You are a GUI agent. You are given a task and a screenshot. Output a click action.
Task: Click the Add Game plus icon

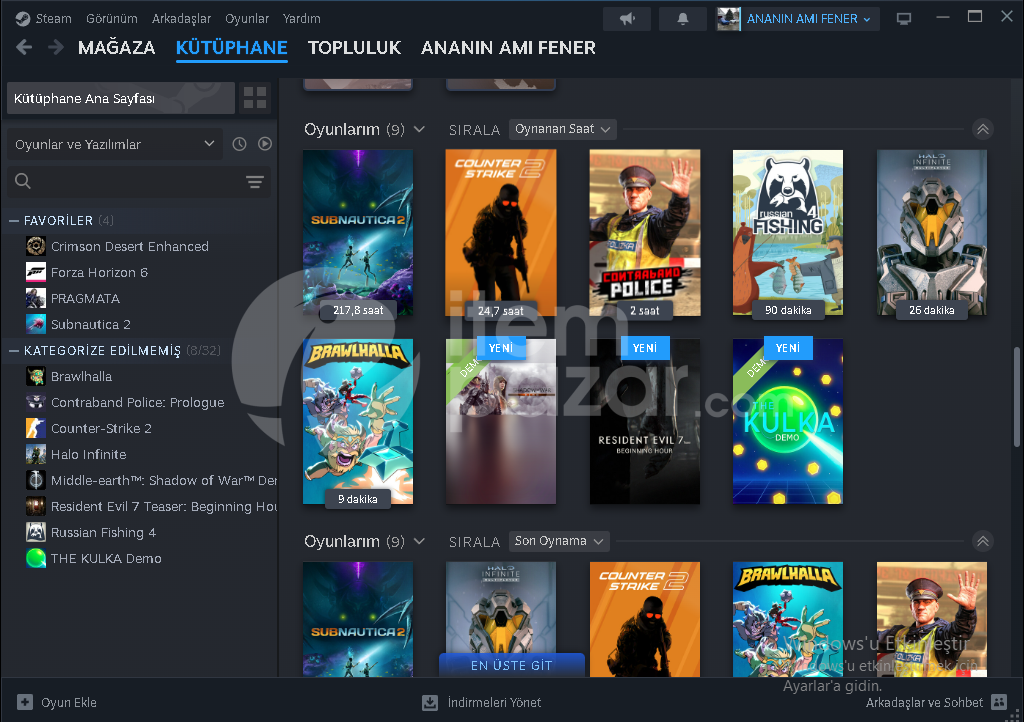coord(25,702)
